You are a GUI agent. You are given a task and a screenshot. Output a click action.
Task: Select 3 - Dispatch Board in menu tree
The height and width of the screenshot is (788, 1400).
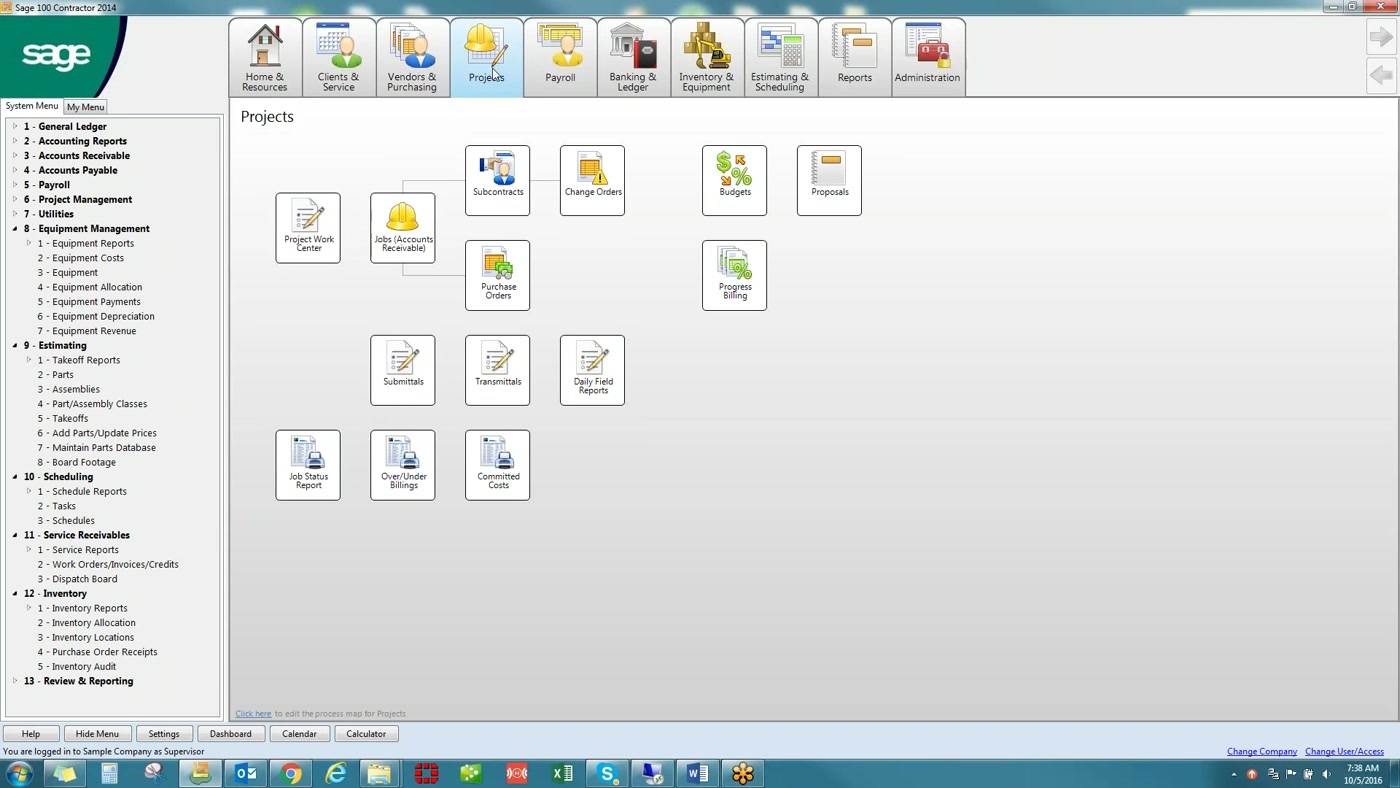(x=78, y=579)
